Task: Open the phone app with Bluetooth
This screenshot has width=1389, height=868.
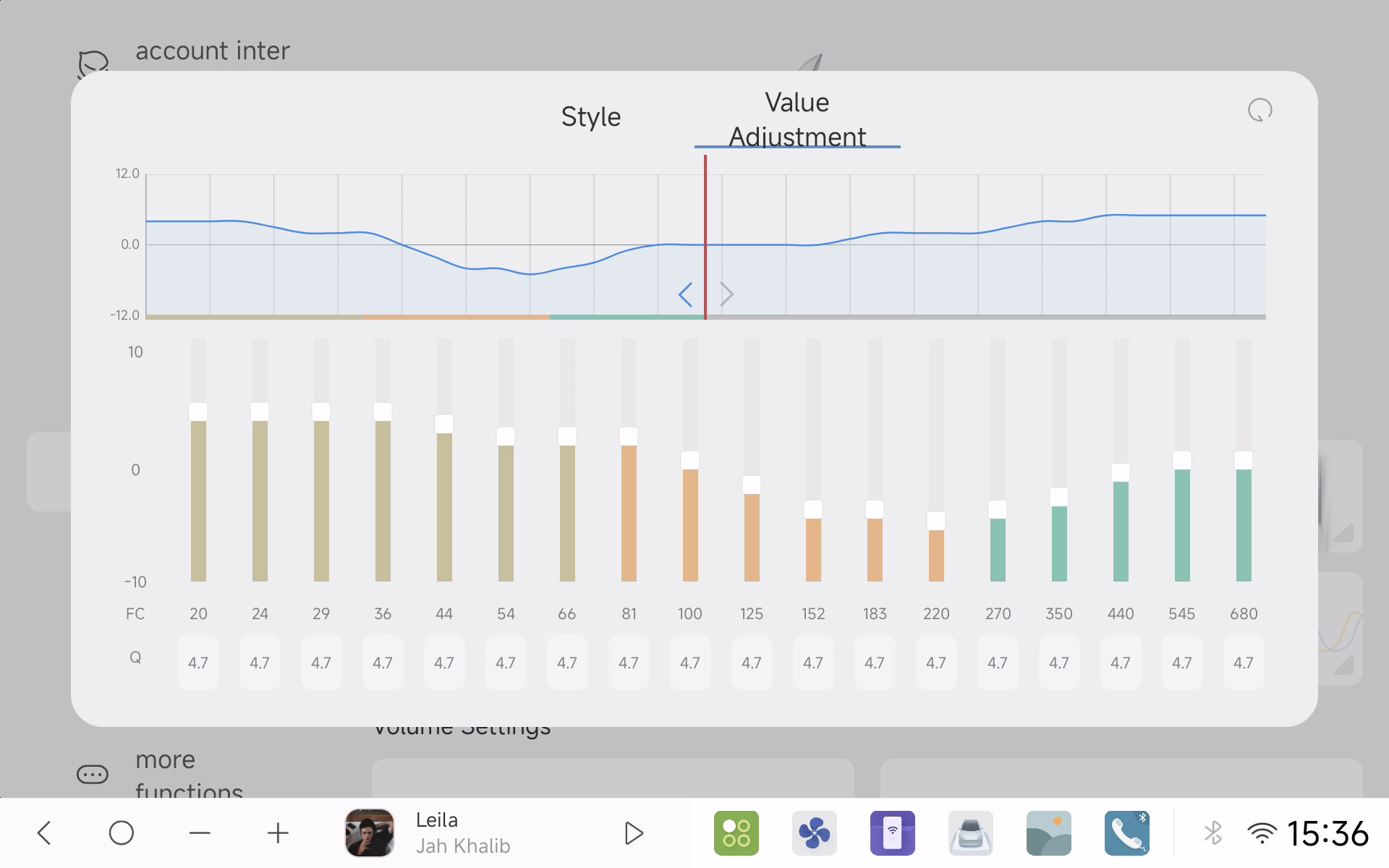Action: 1126,833
